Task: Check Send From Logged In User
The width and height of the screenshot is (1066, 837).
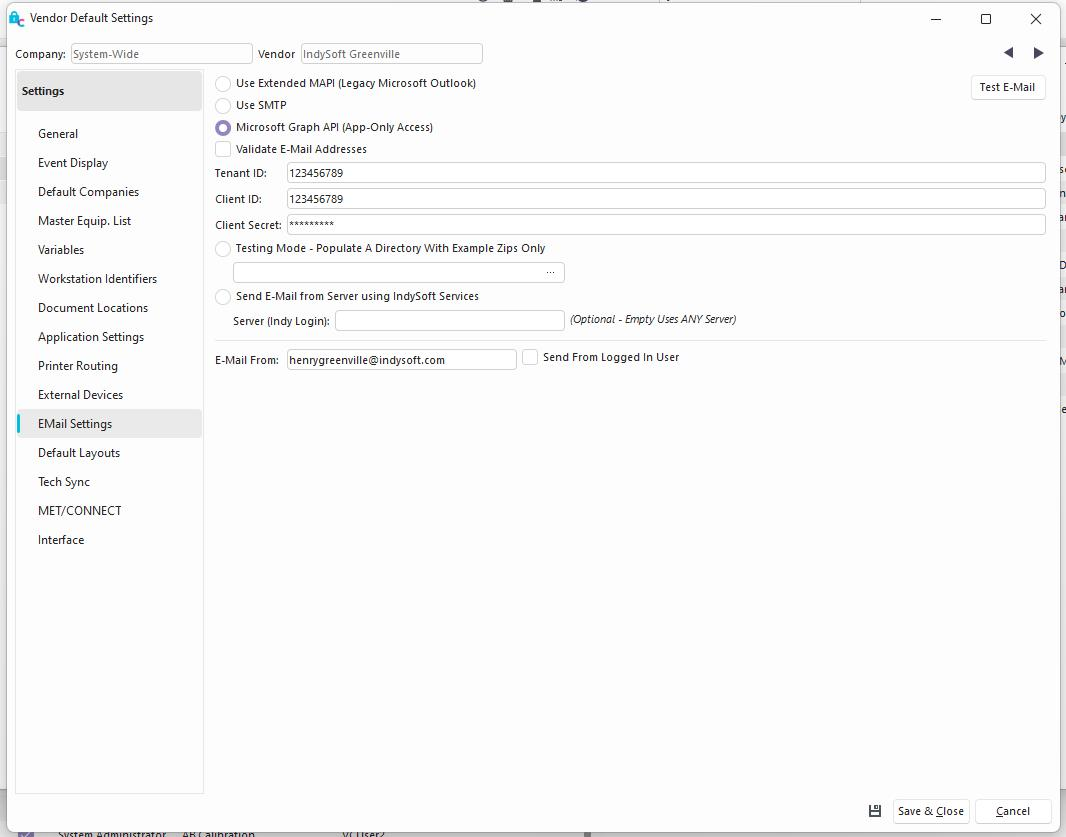Action: [530, 358]
